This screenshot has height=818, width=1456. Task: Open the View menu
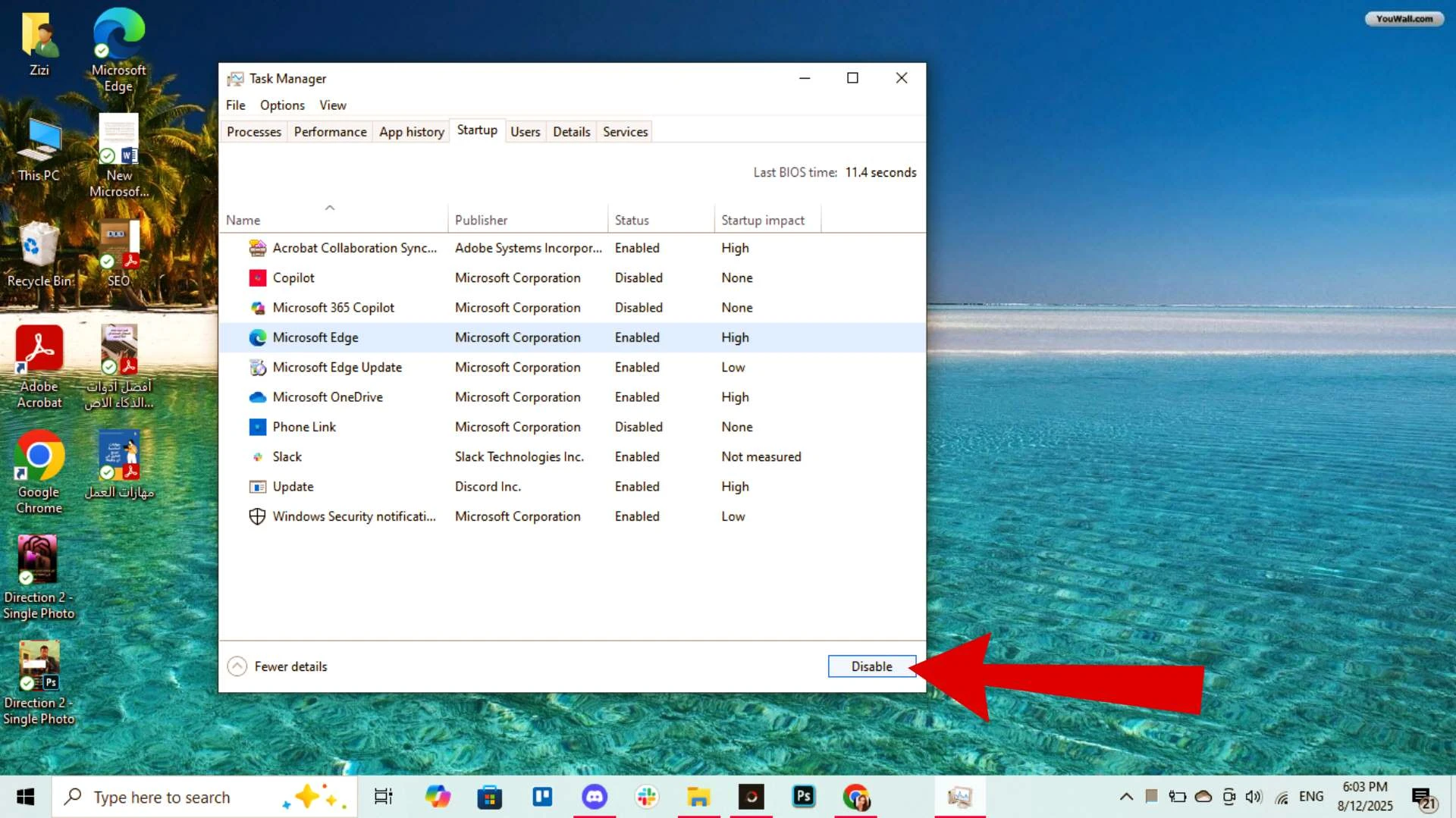[x=333, y=105]
